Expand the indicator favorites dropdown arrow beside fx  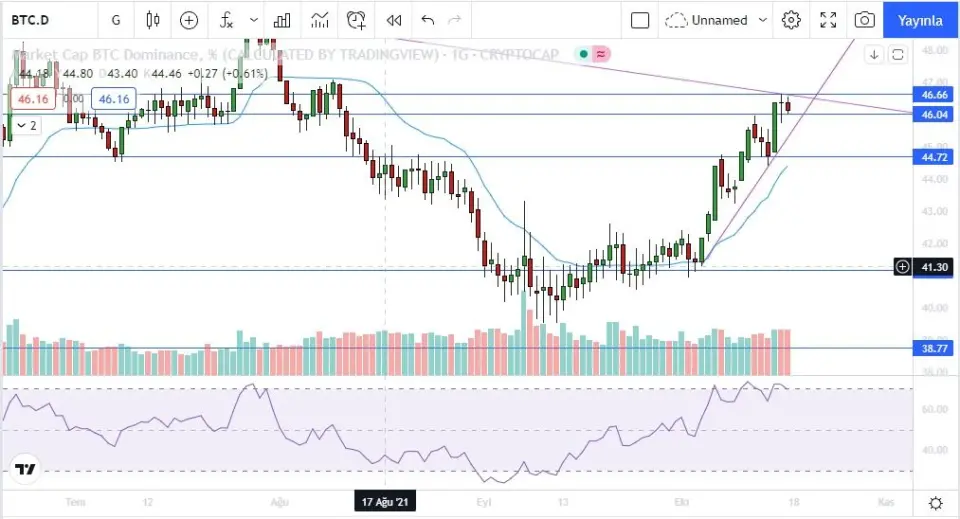pyautogui.click(x=254, y=20)
